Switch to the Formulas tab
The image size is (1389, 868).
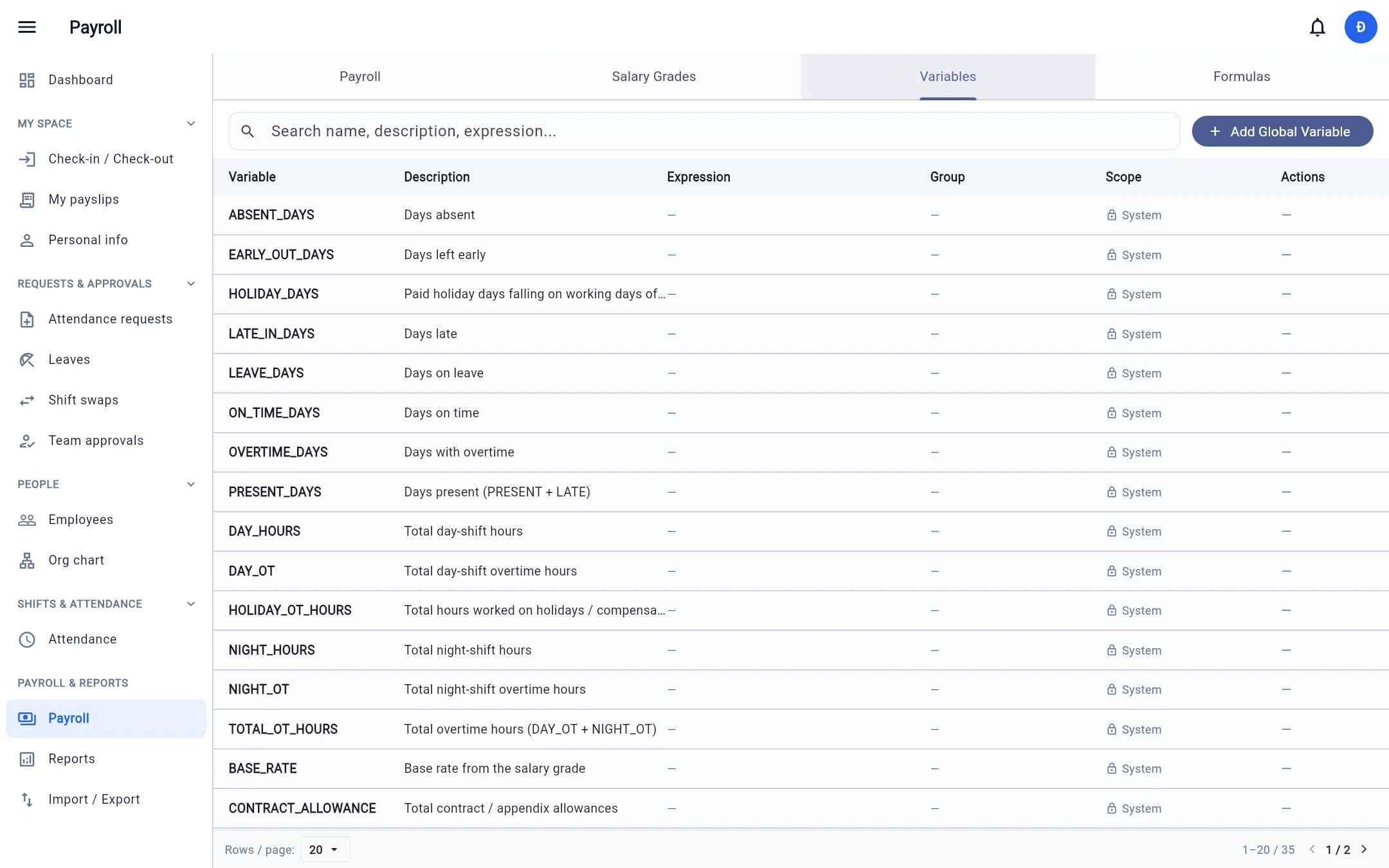click(x=1241, y=77)
